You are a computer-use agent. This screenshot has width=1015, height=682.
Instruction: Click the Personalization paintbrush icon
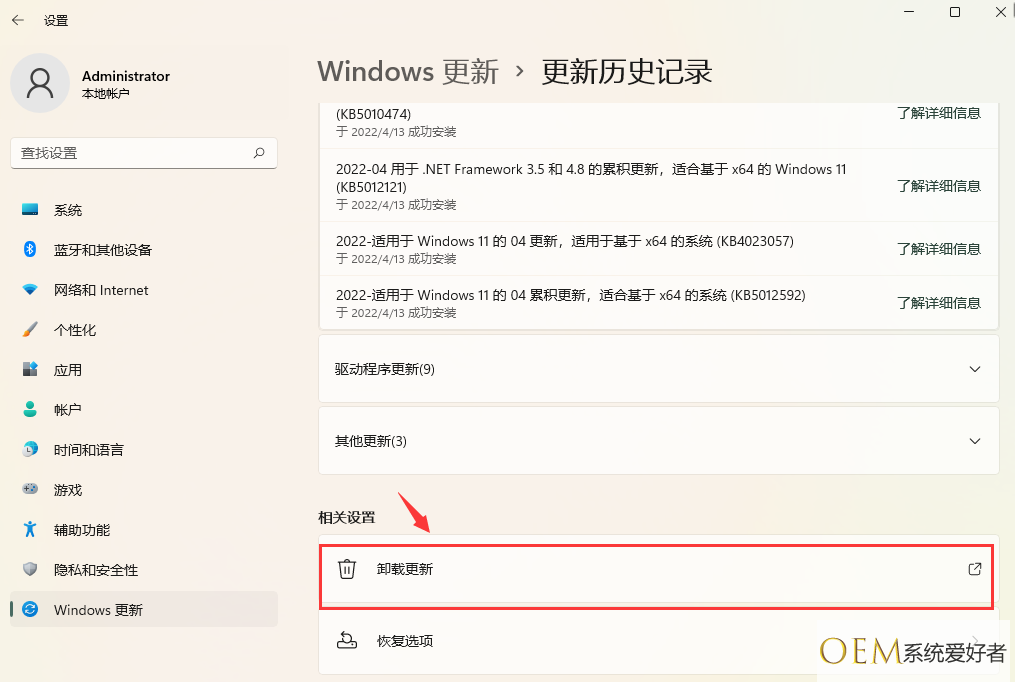point(30,330)
